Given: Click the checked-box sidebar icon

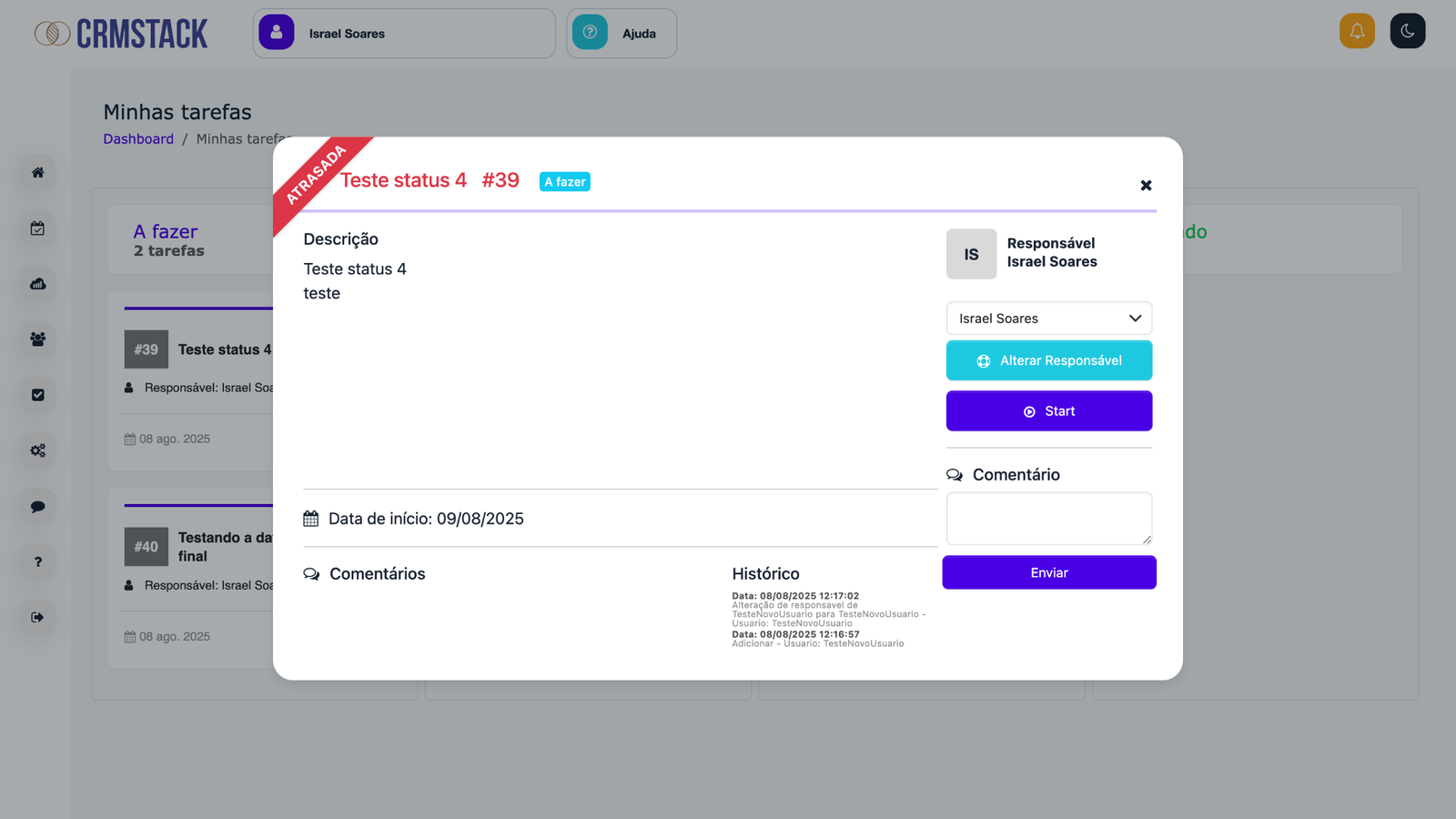Looking at the screenshot, I should tap(37, 395).
